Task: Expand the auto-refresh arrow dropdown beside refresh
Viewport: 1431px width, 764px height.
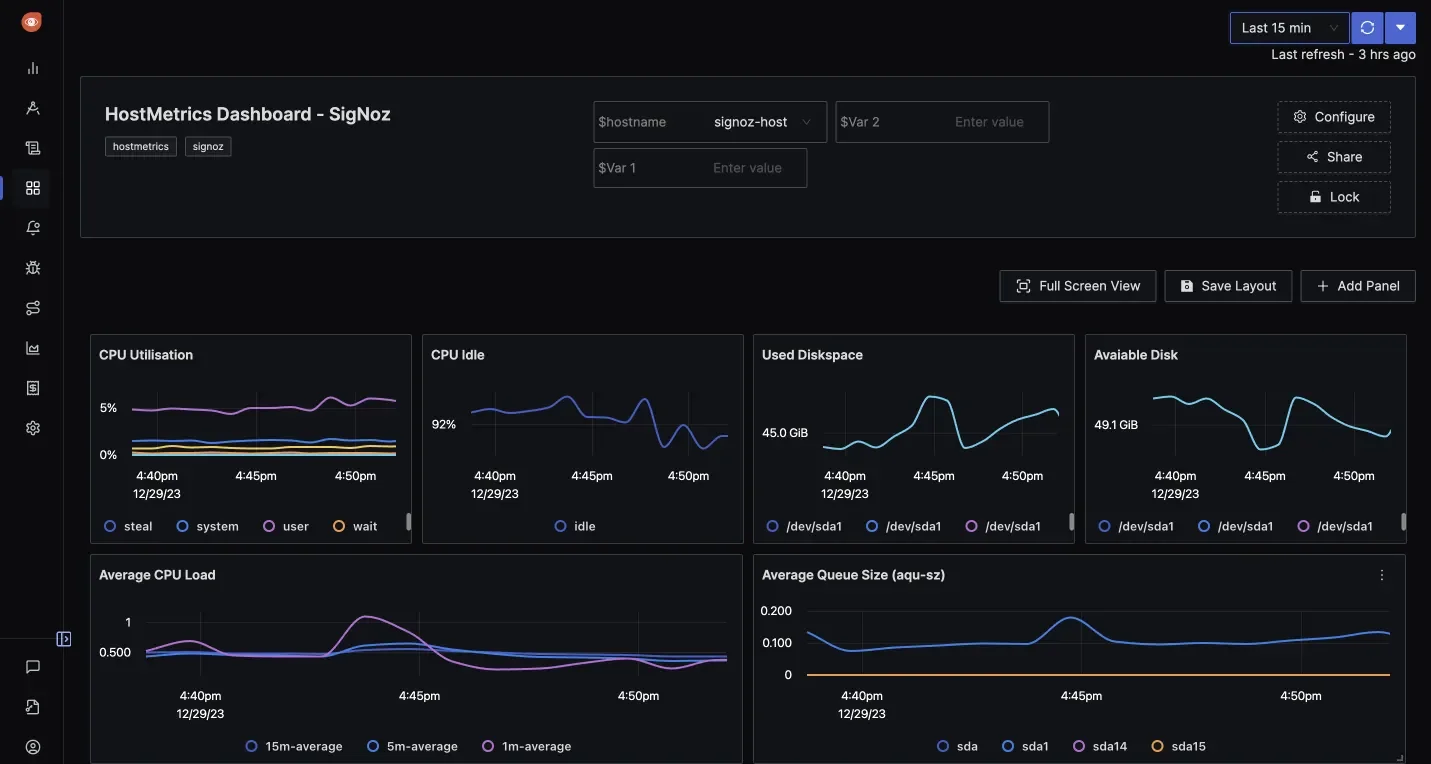Action: (1400, 28)
